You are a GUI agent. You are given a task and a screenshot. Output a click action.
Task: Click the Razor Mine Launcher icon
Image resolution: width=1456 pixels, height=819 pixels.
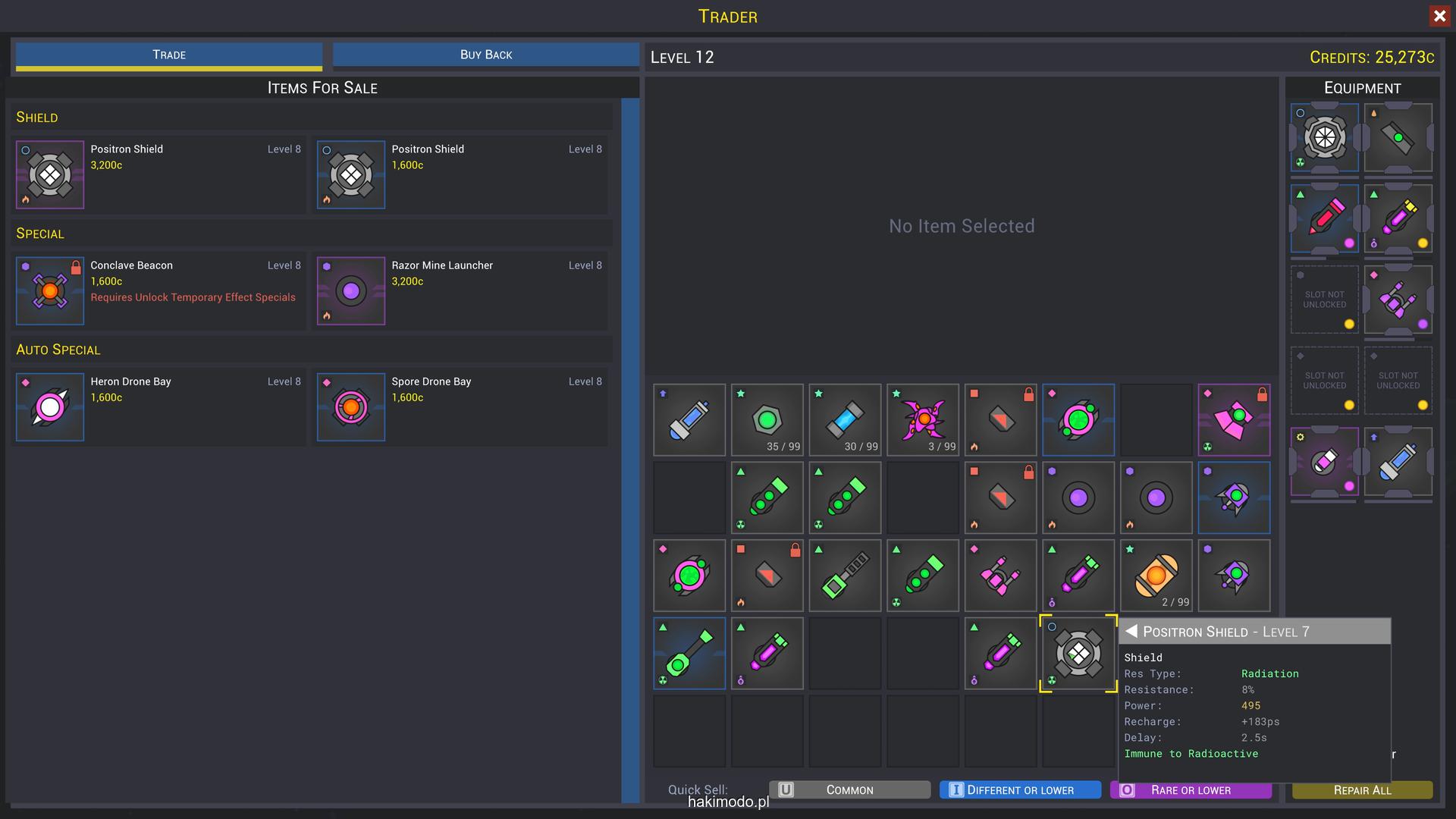click(351, 291)
